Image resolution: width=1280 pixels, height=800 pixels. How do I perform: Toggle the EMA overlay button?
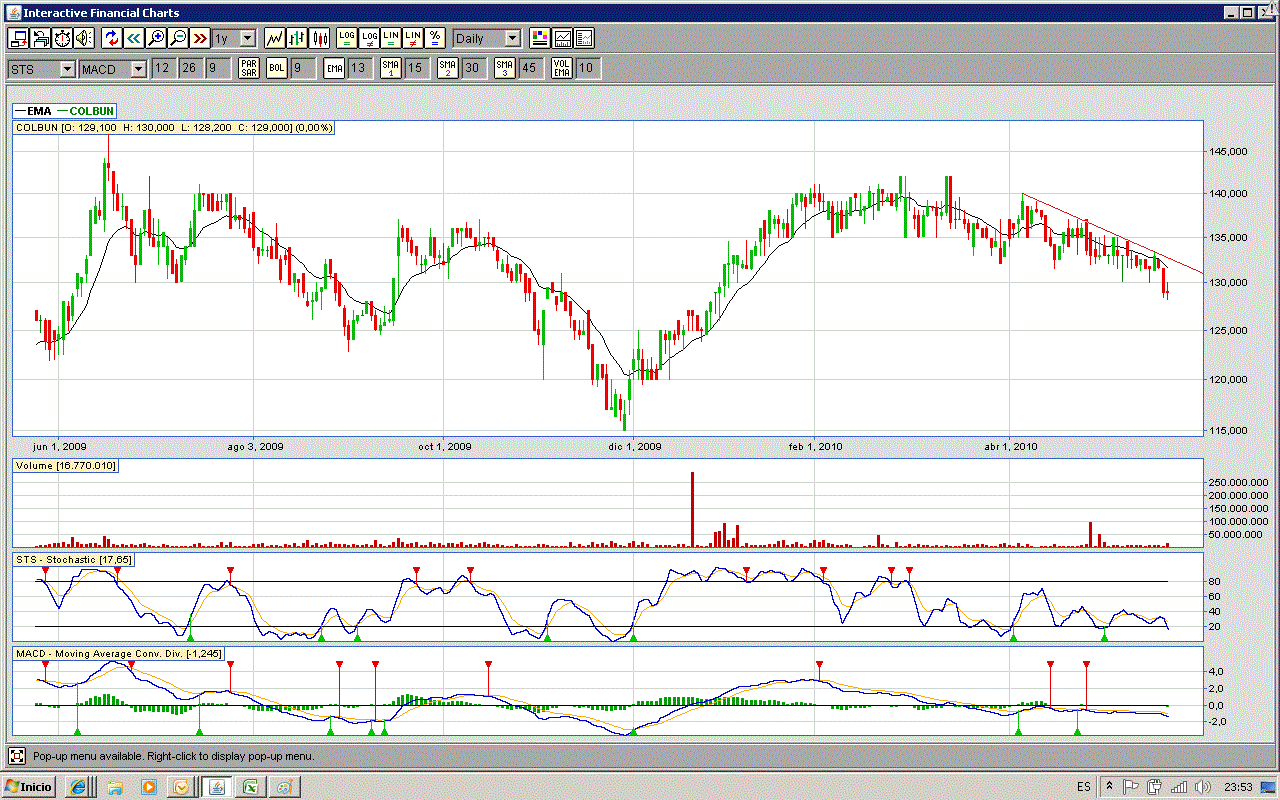pyautogui.click(x=335, y=68)
